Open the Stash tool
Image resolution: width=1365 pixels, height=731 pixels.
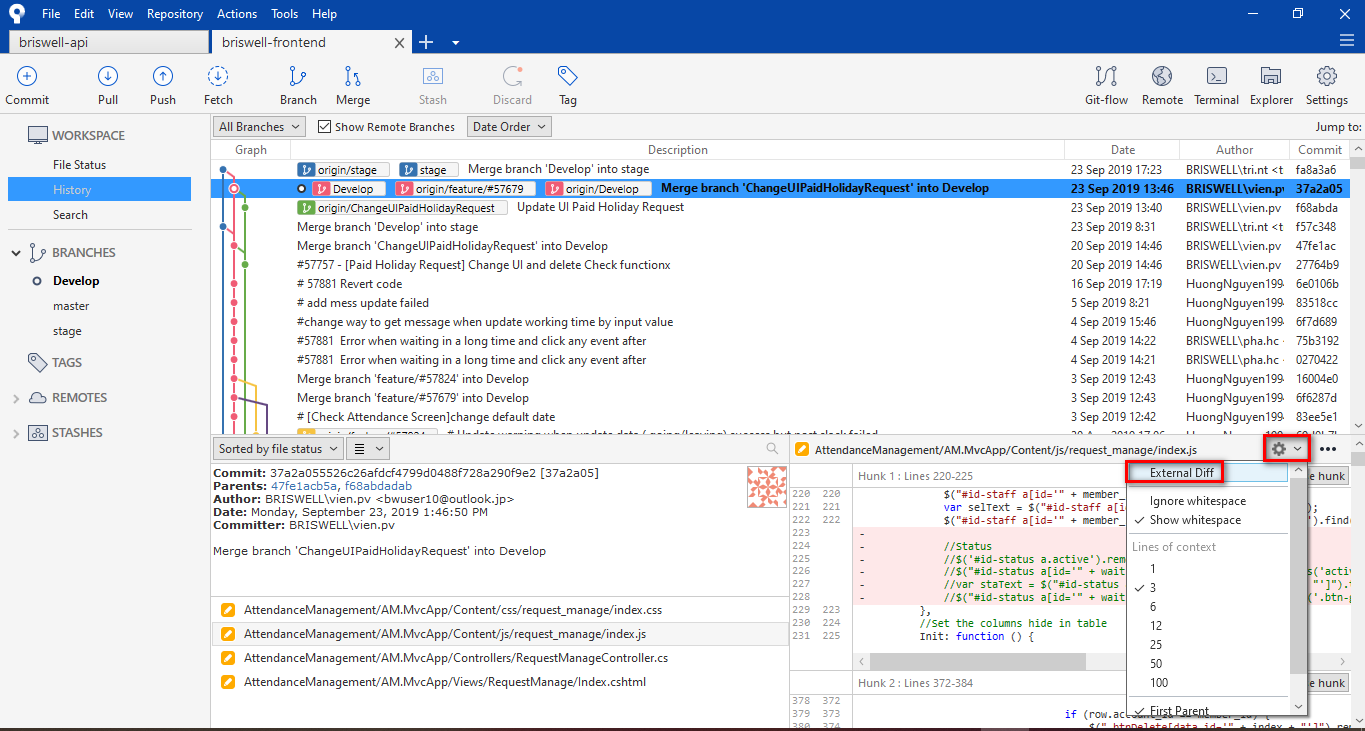coord(432,85)
